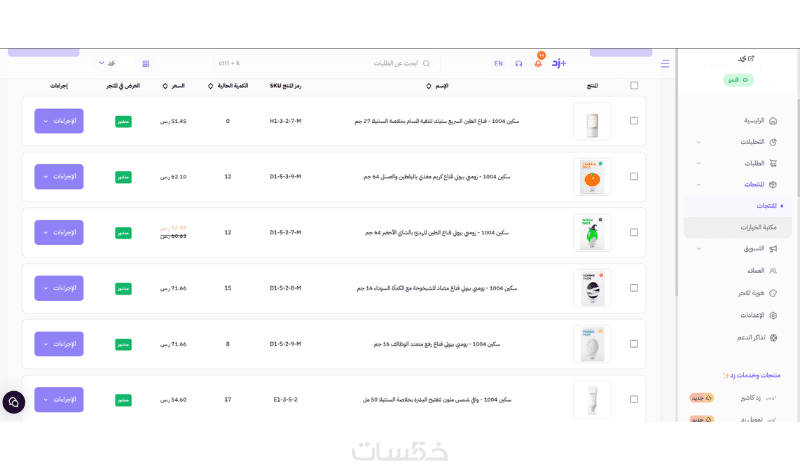Screen dimensions: 800x470
Task: Click price 54.60 ر.س
Action: point(173,400)
